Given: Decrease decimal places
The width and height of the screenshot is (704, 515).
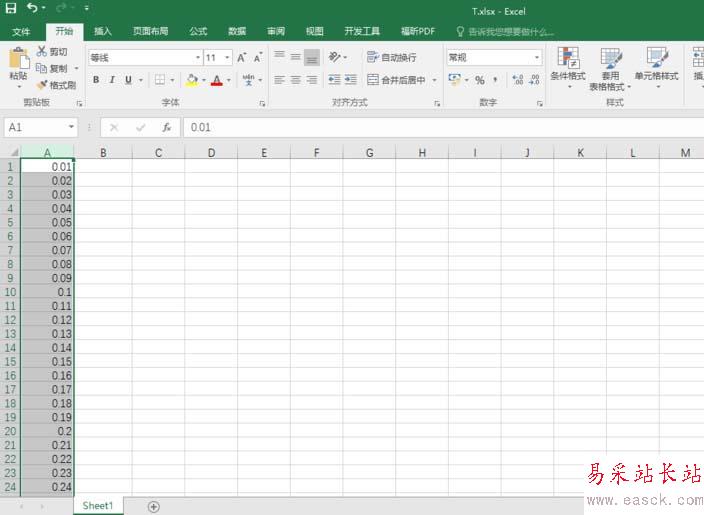Looking at the screenshot, I should click(x=534, y=80).
